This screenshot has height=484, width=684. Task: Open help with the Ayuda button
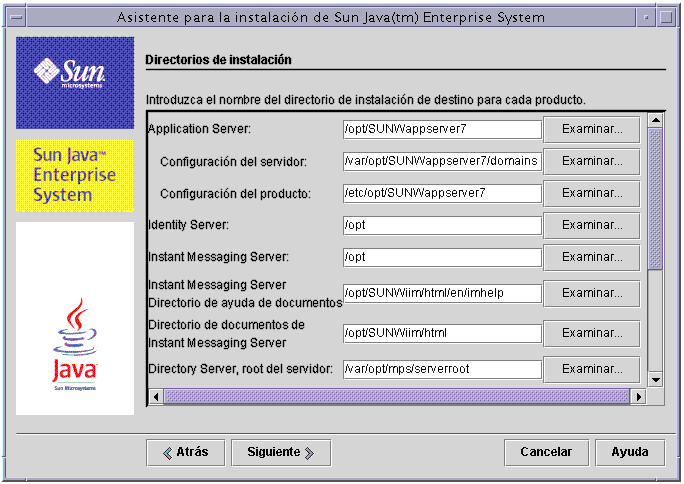(630, 453)
